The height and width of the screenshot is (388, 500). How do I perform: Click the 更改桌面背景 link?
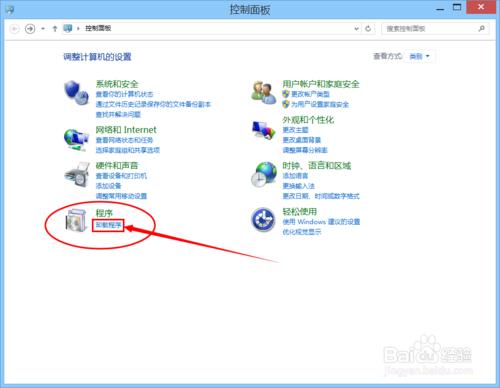point(302,140)
